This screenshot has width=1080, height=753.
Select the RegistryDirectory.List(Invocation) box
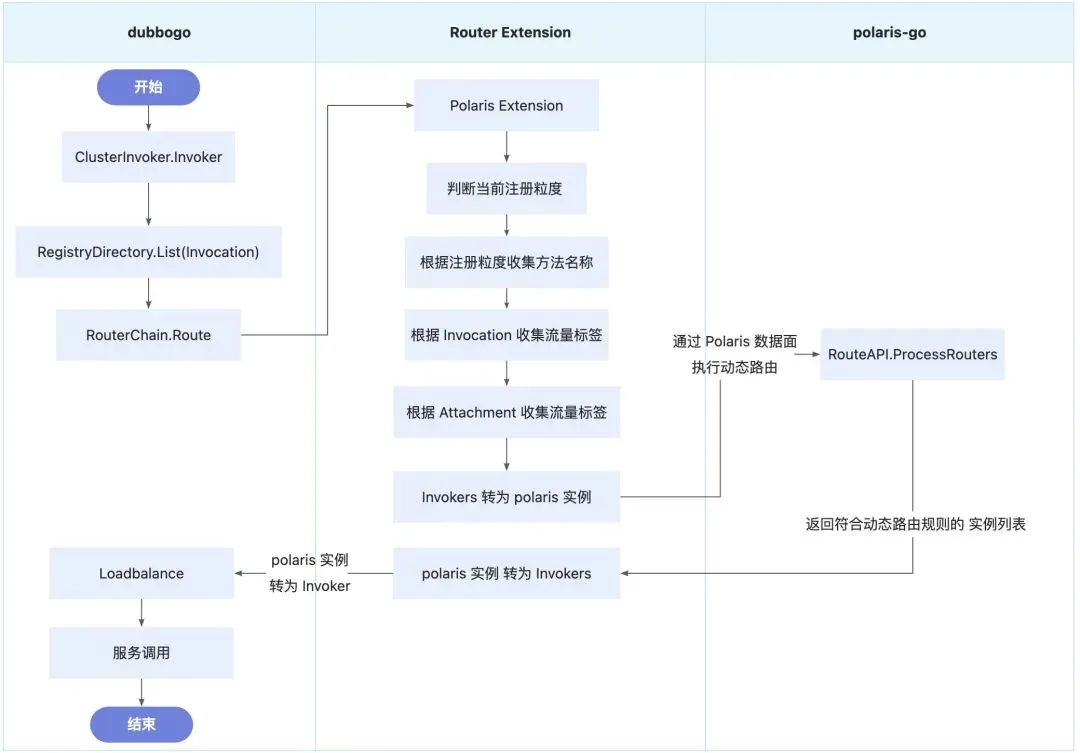(148, 252)
